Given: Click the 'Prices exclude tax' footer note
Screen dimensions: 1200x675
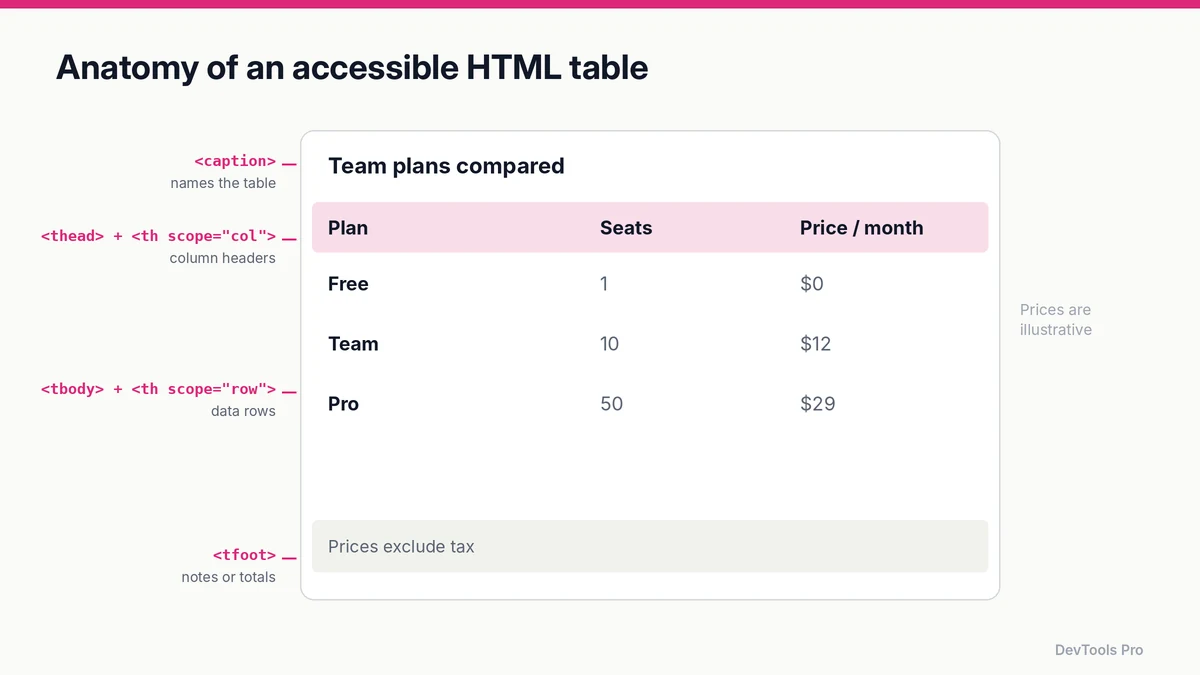Looking at the screenshot, I should click(x=401, y=547).
